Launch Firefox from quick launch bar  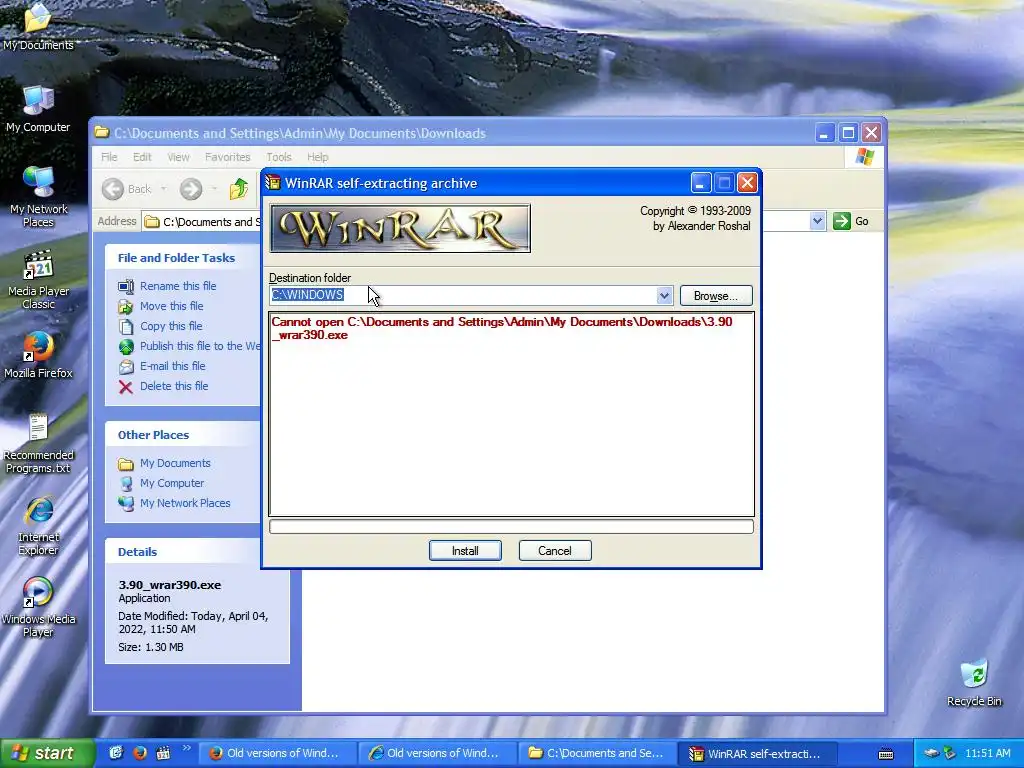tap(139, 753)
